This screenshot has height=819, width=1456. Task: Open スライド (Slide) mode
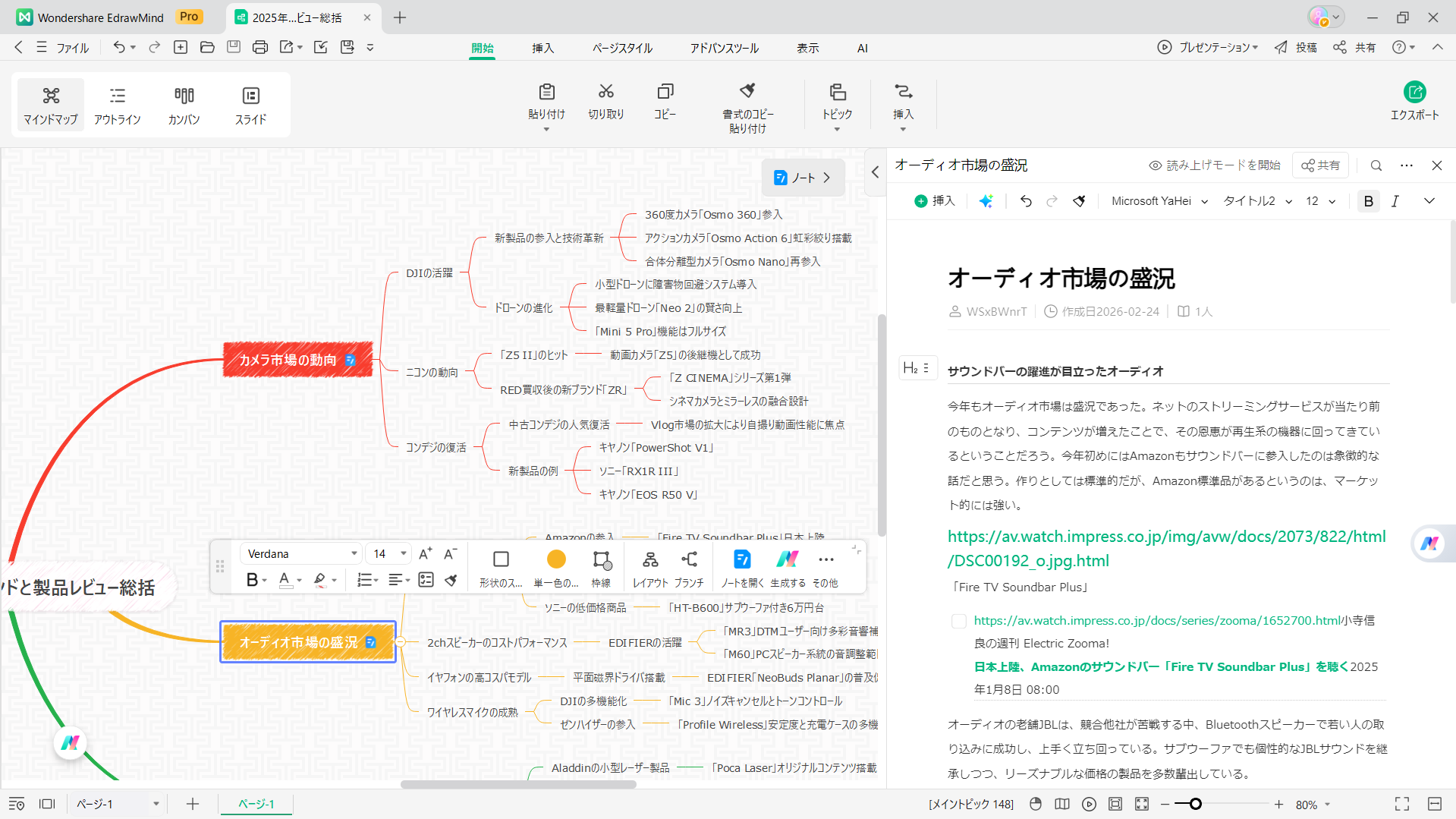tap(250, 105)
